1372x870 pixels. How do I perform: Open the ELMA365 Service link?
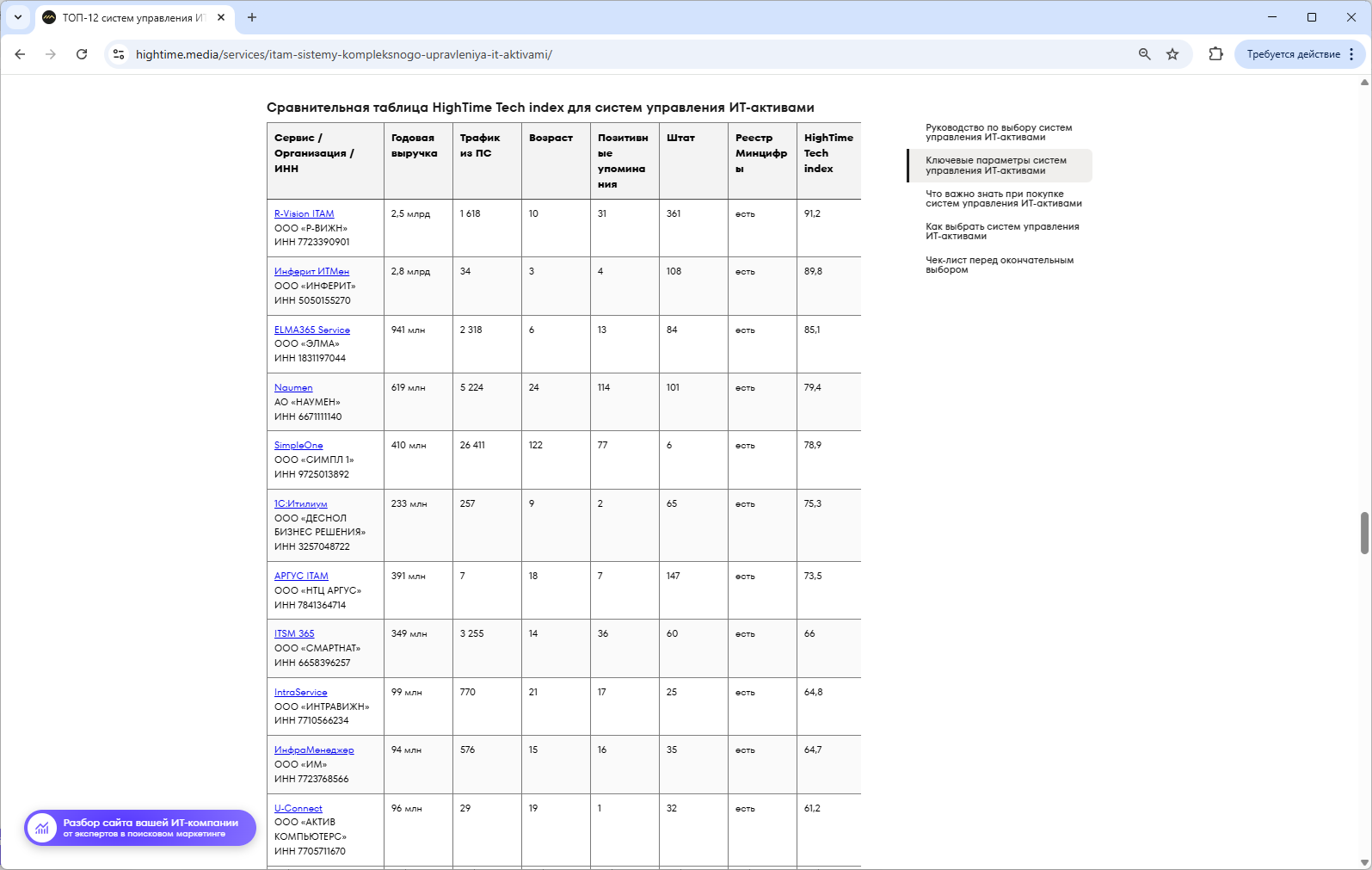[312, 330]
